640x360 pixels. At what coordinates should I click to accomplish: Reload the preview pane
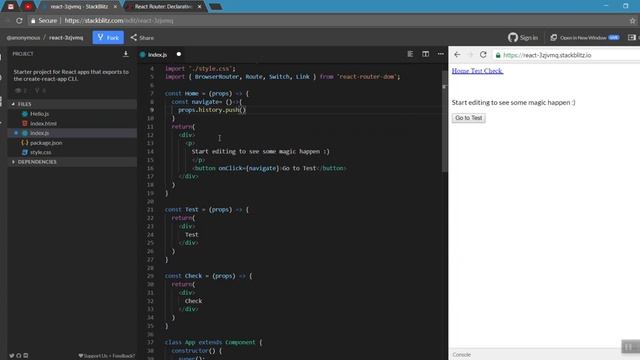tap(483, 55)
